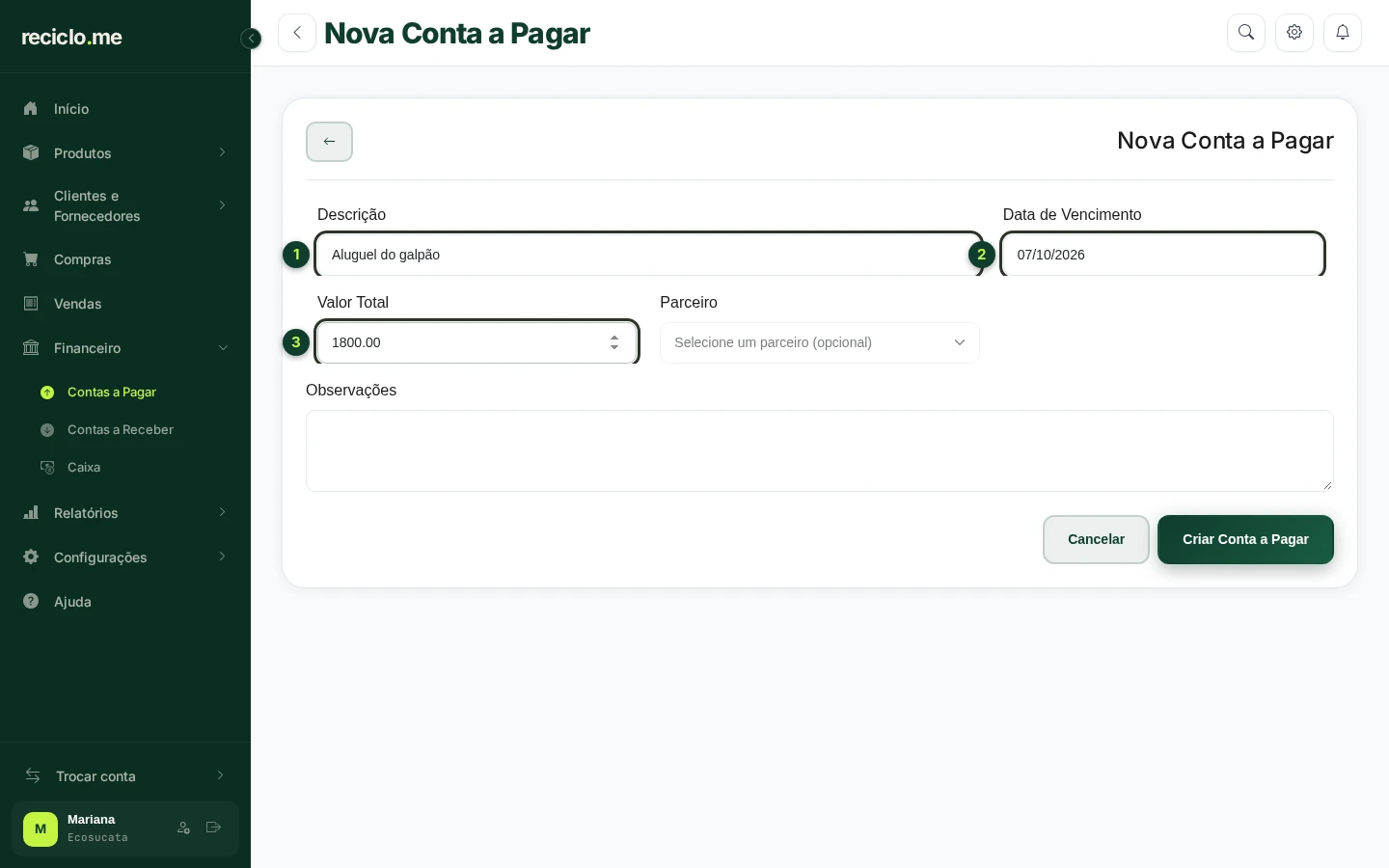Click the Observações text area

click(820, 450)
